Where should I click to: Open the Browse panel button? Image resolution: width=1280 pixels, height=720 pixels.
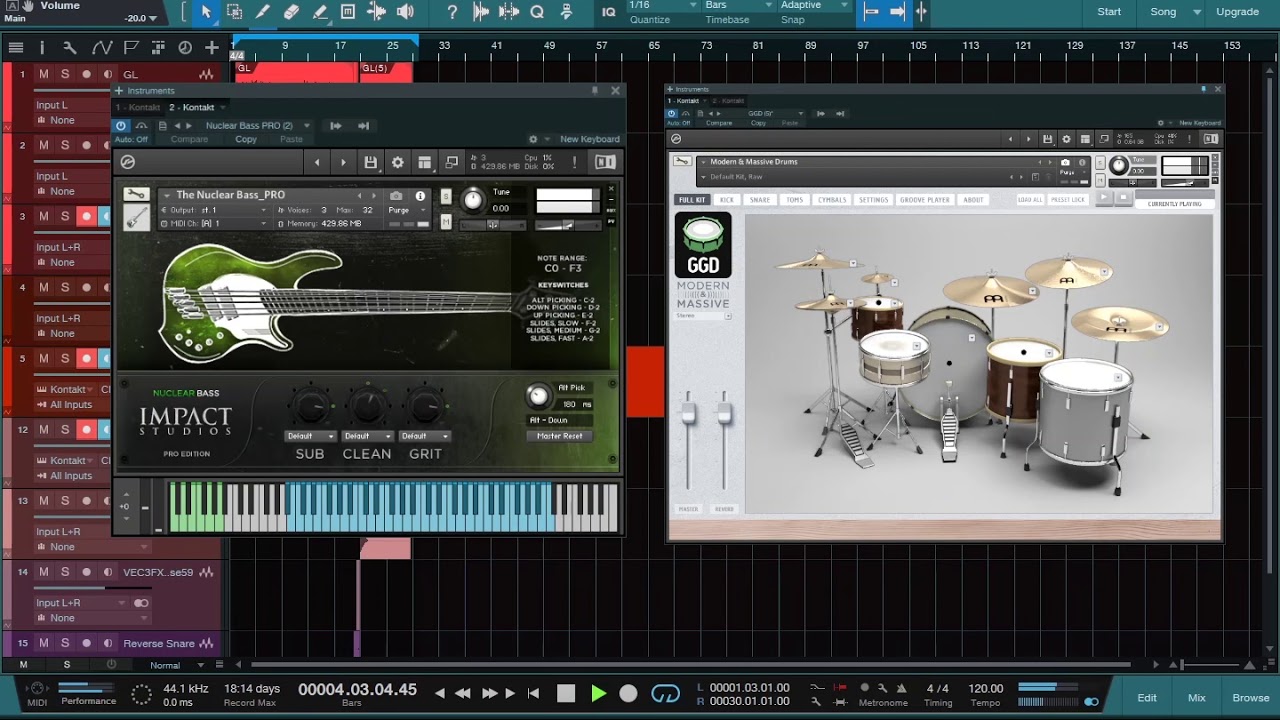coord(1251,698)
